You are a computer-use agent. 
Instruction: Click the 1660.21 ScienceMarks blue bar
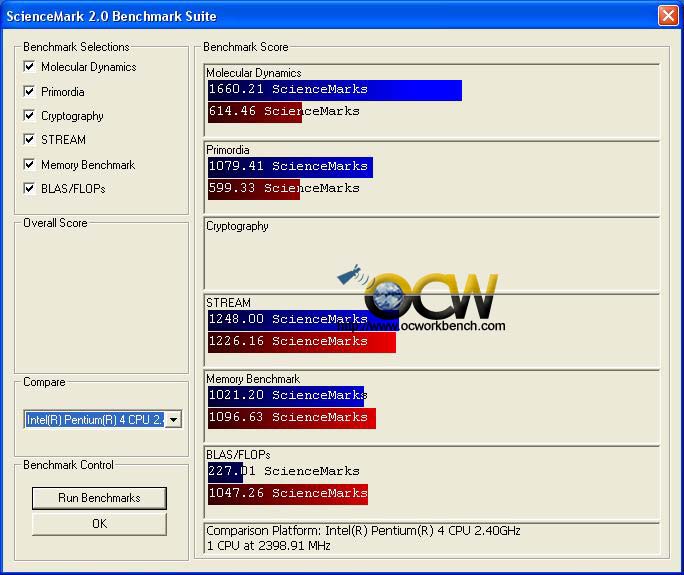[335, 90]
